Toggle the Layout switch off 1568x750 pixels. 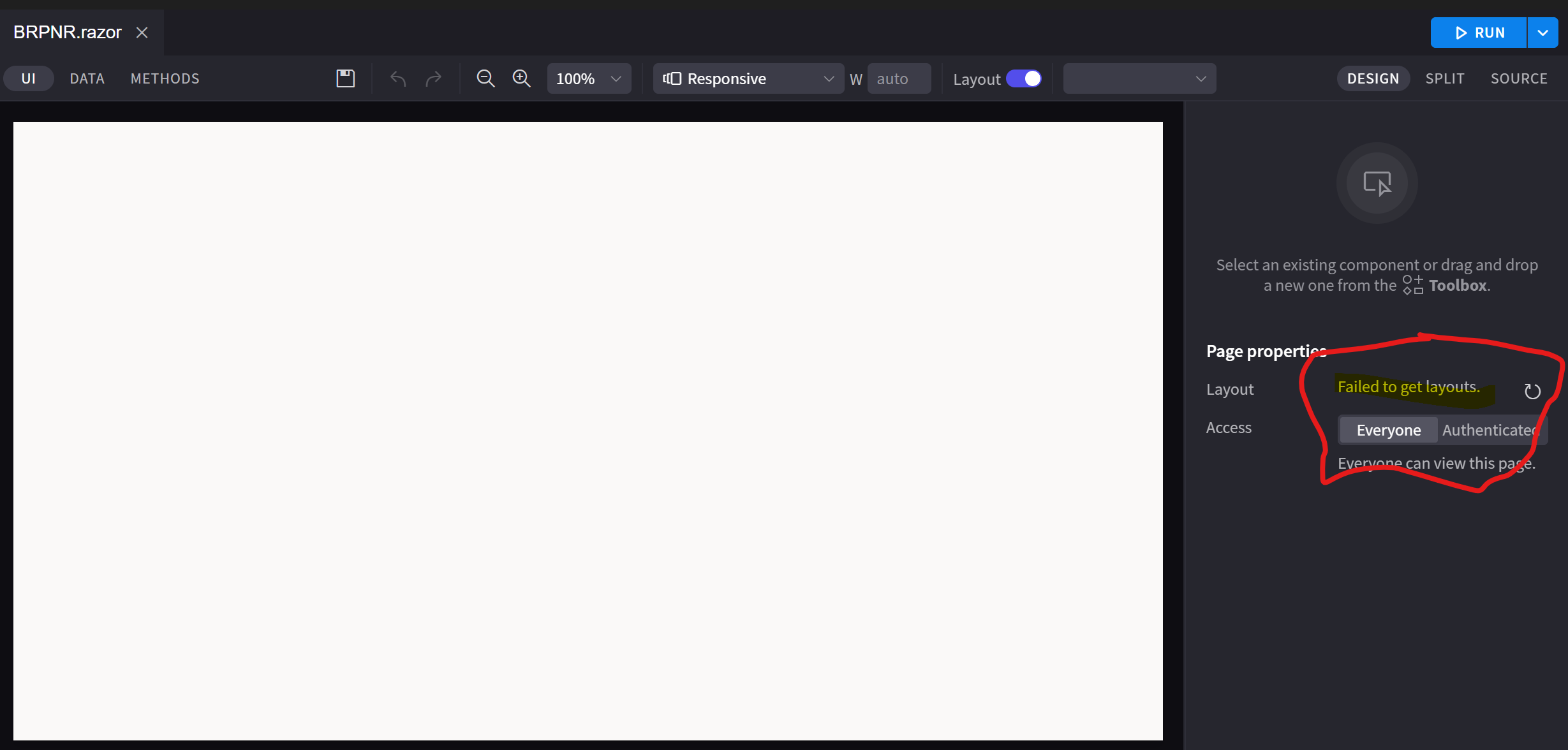[1024, 78]
